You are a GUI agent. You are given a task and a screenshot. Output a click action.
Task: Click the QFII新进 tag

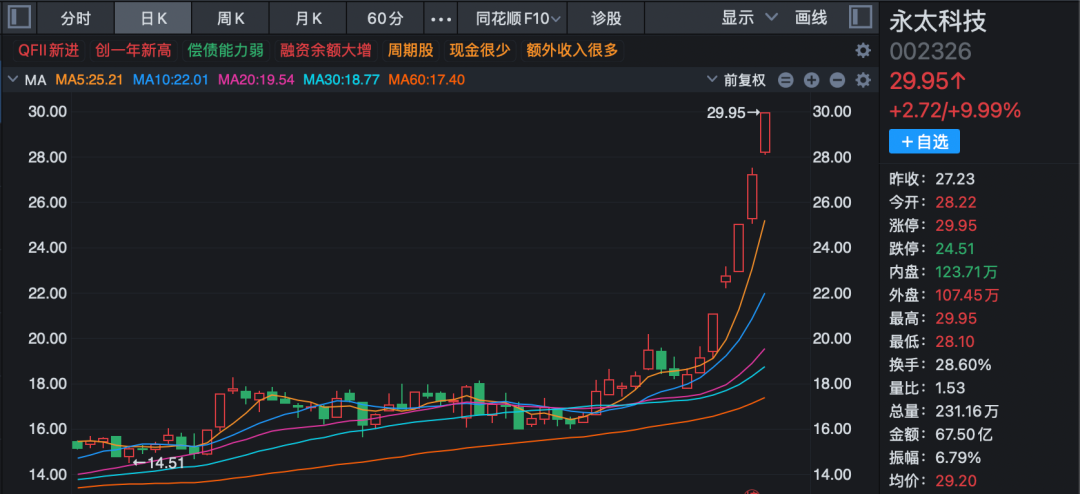[50, 51]
